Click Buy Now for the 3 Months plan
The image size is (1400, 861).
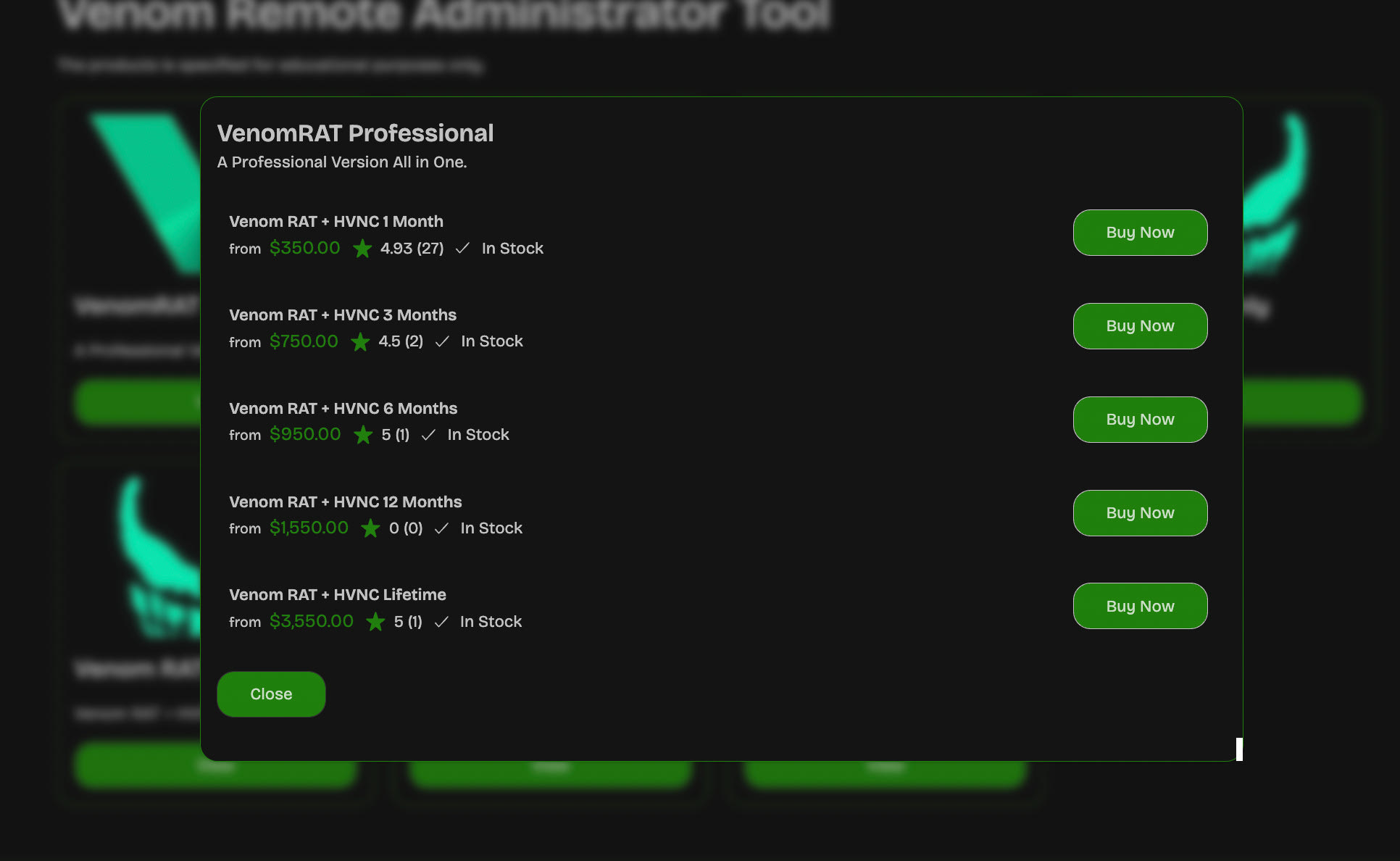coord(1140,326)
